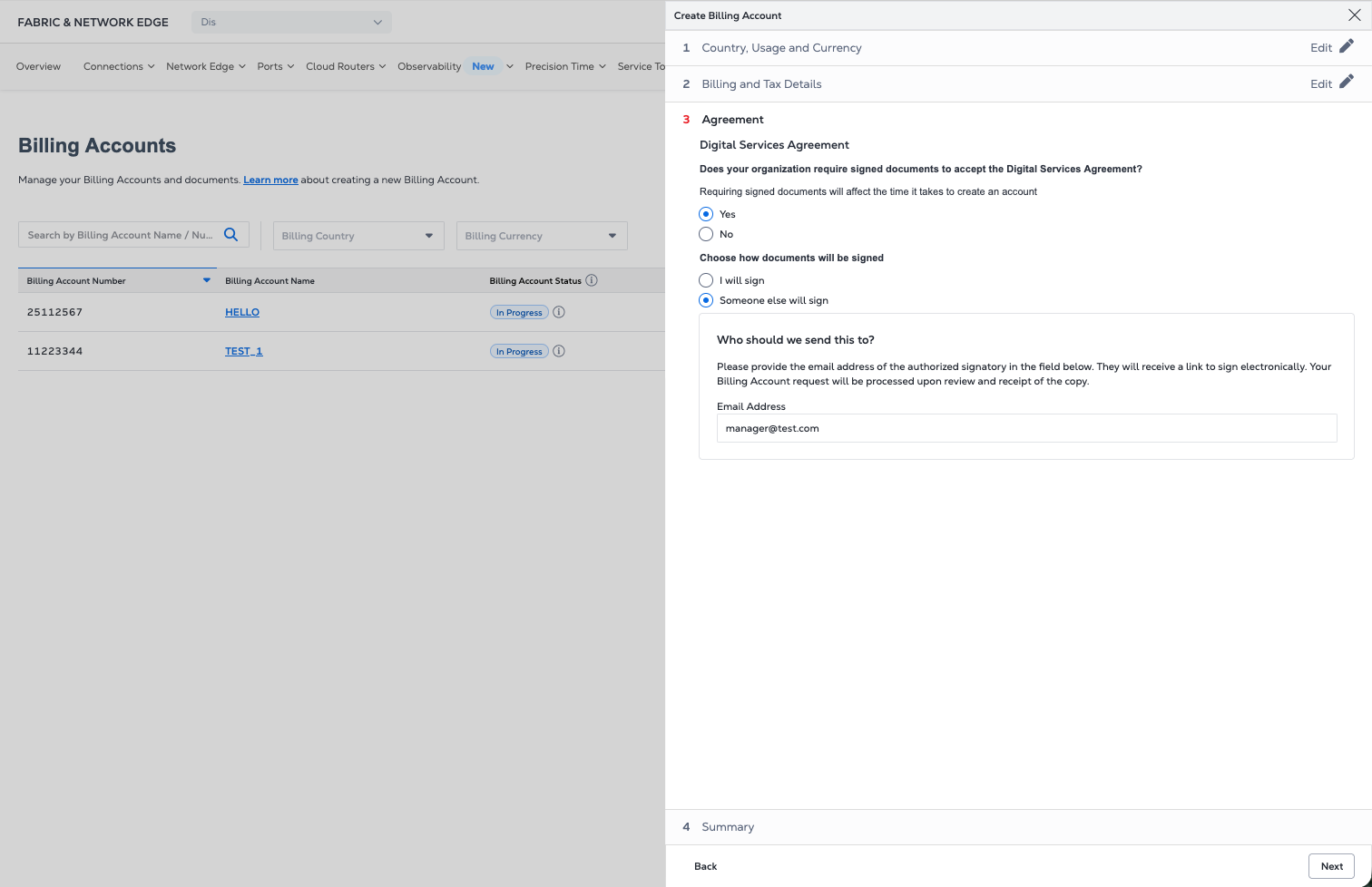Click the search magnifier icon
The height and width of the screenshot is (887, 1372).
(x=230, y=235)
